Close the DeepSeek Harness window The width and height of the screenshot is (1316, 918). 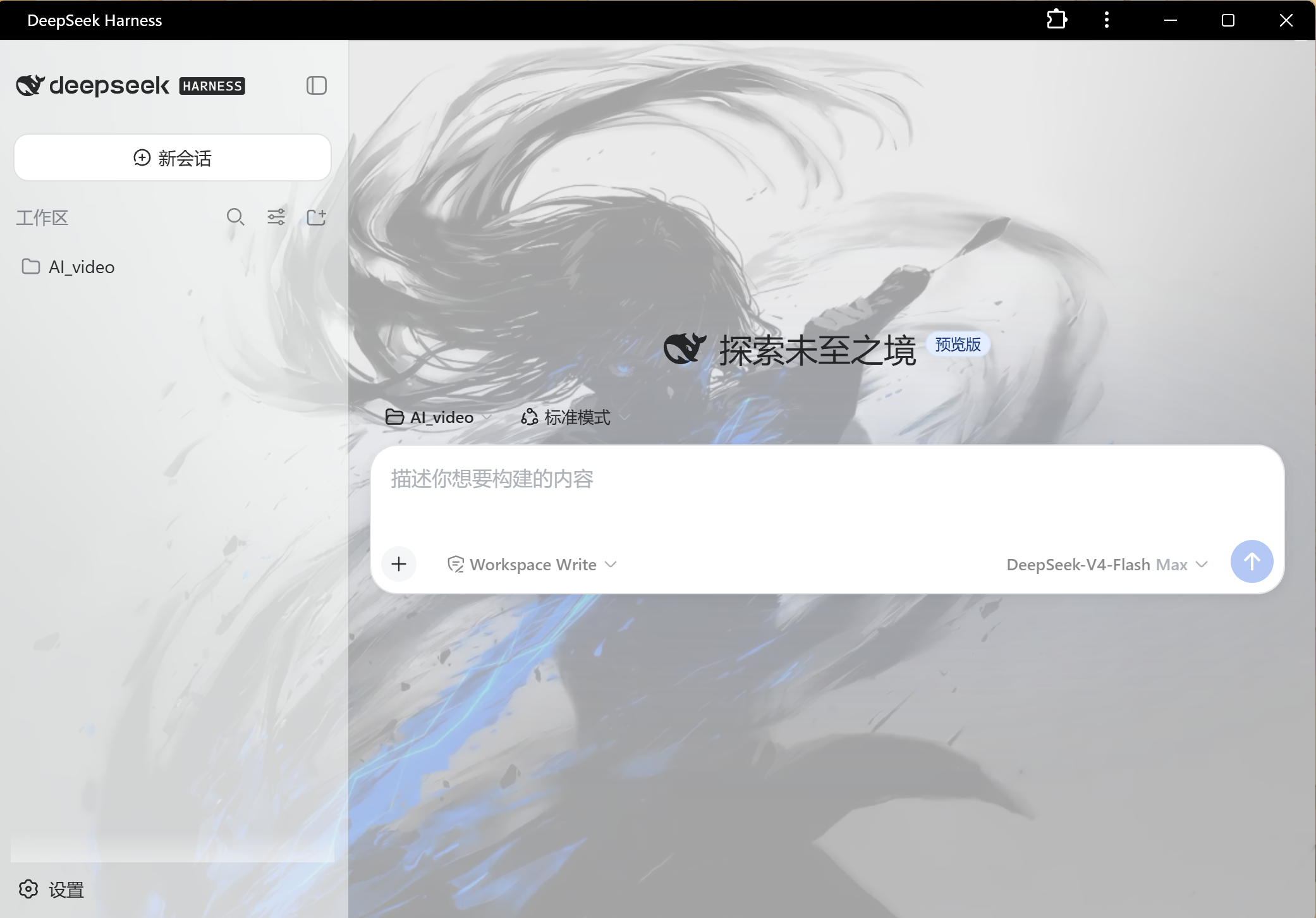pos(1286,20)
